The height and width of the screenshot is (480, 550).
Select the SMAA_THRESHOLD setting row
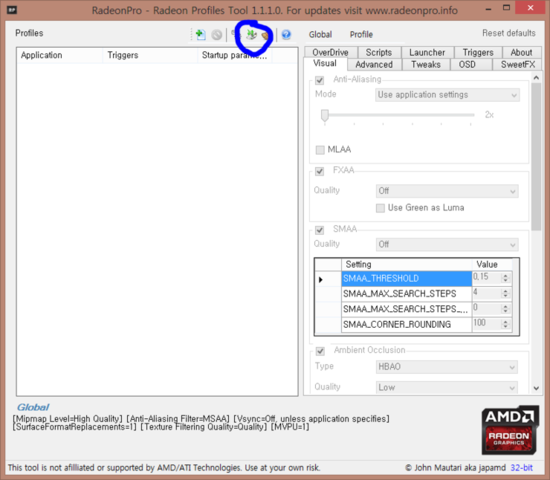click(x=407, y=278)
